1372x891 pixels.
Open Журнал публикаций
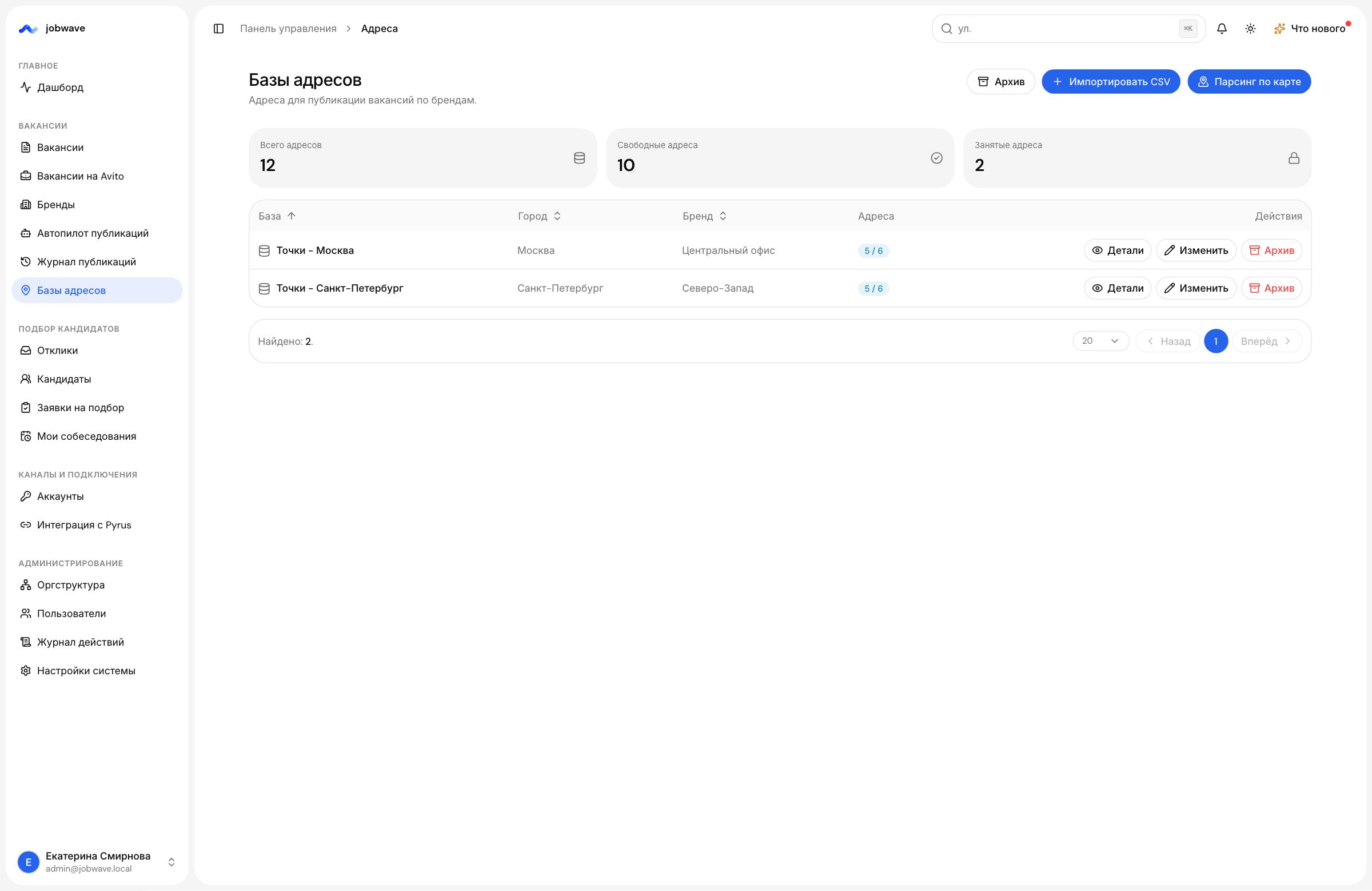coord(97,261)
